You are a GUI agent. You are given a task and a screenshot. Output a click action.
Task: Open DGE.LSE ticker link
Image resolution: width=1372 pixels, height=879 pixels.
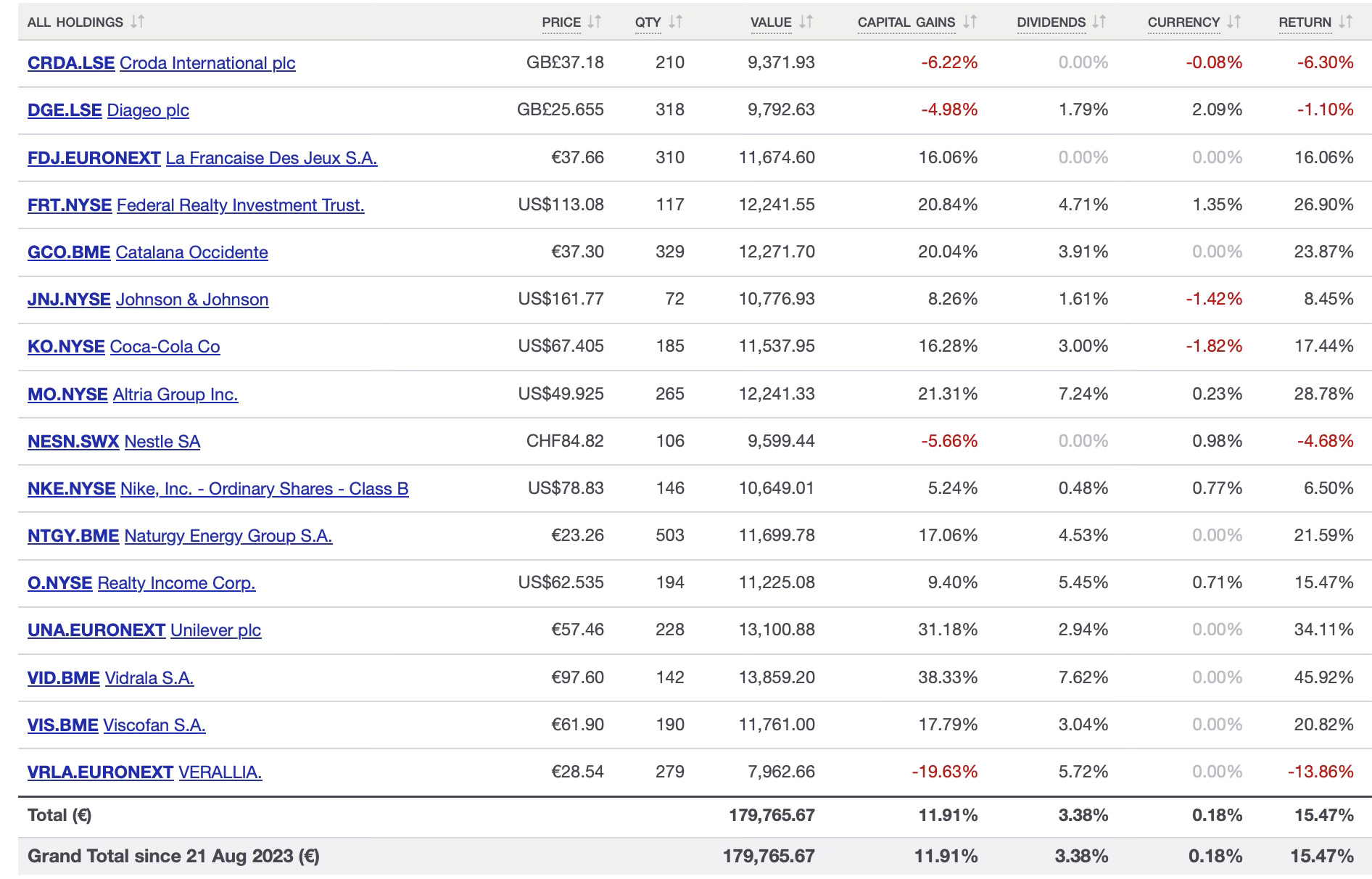pyautogui.click(x=65, y=110)
